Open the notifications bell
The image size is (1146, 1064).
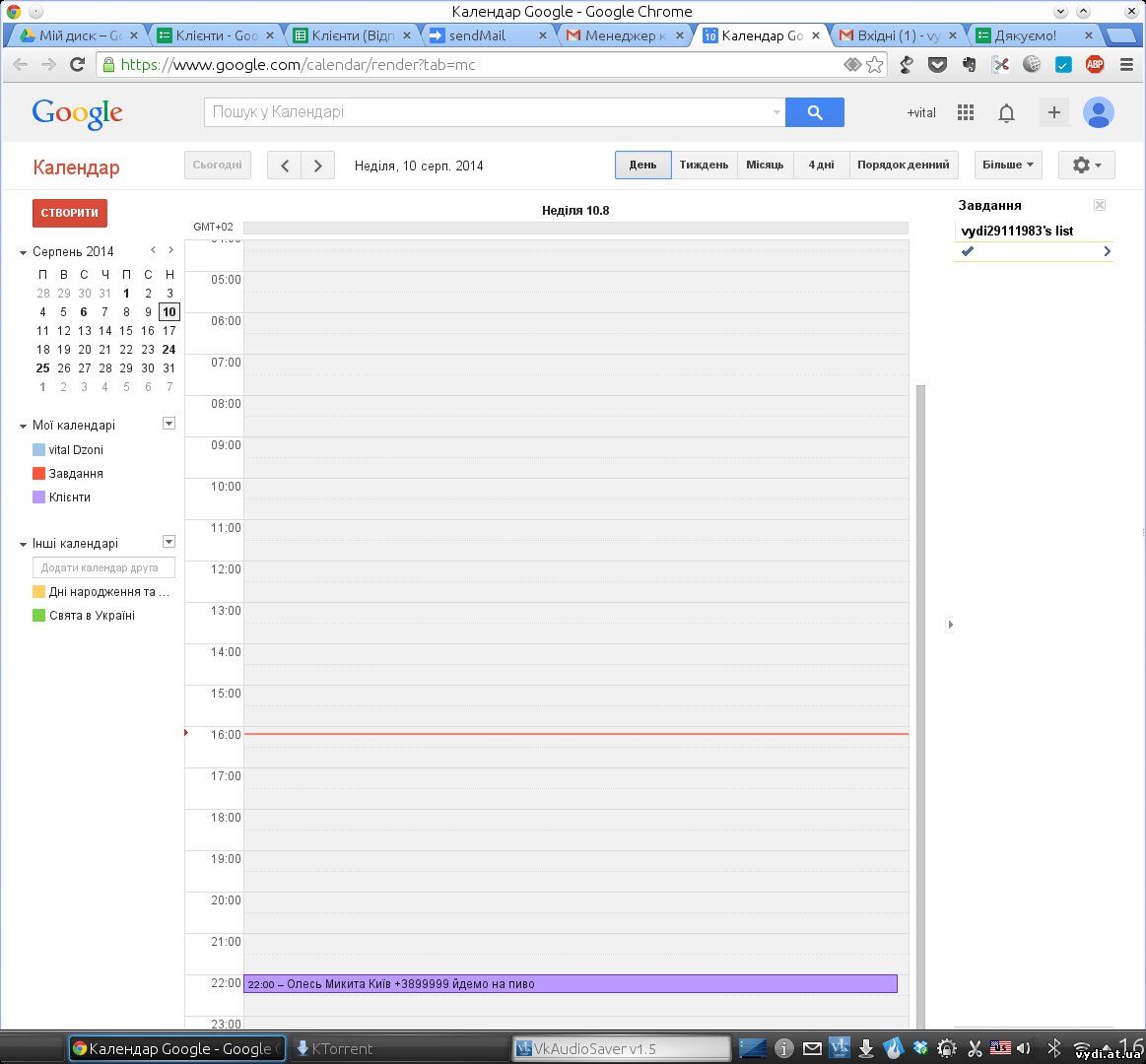tap(1006, 113)
